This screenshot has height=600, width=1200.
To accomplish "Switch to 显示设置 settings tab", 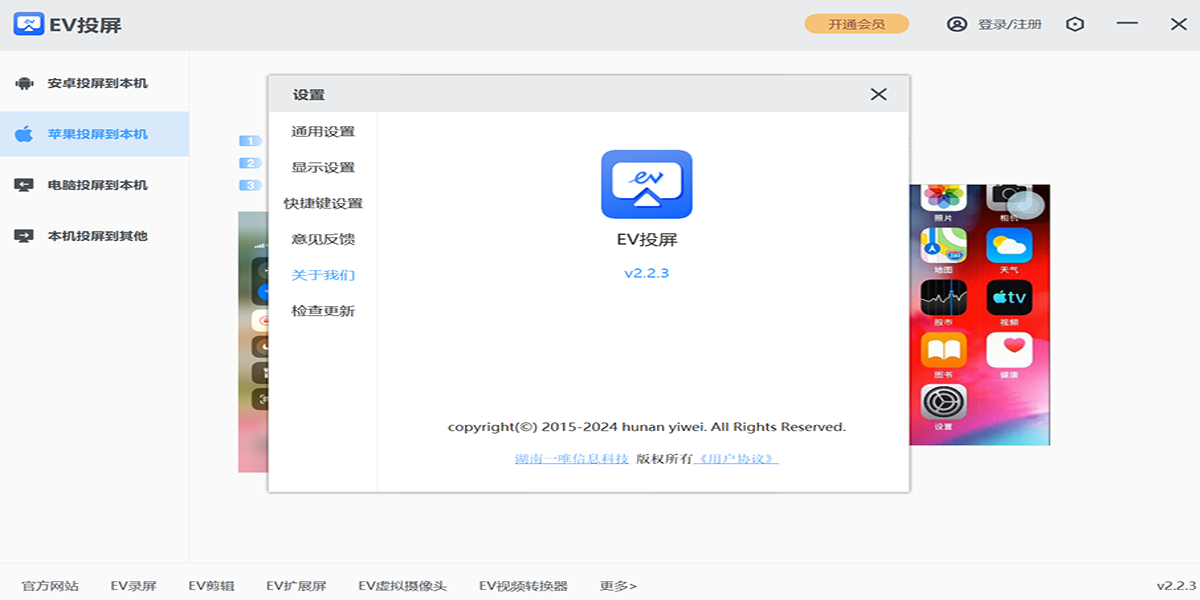I will tap(323, 167).
